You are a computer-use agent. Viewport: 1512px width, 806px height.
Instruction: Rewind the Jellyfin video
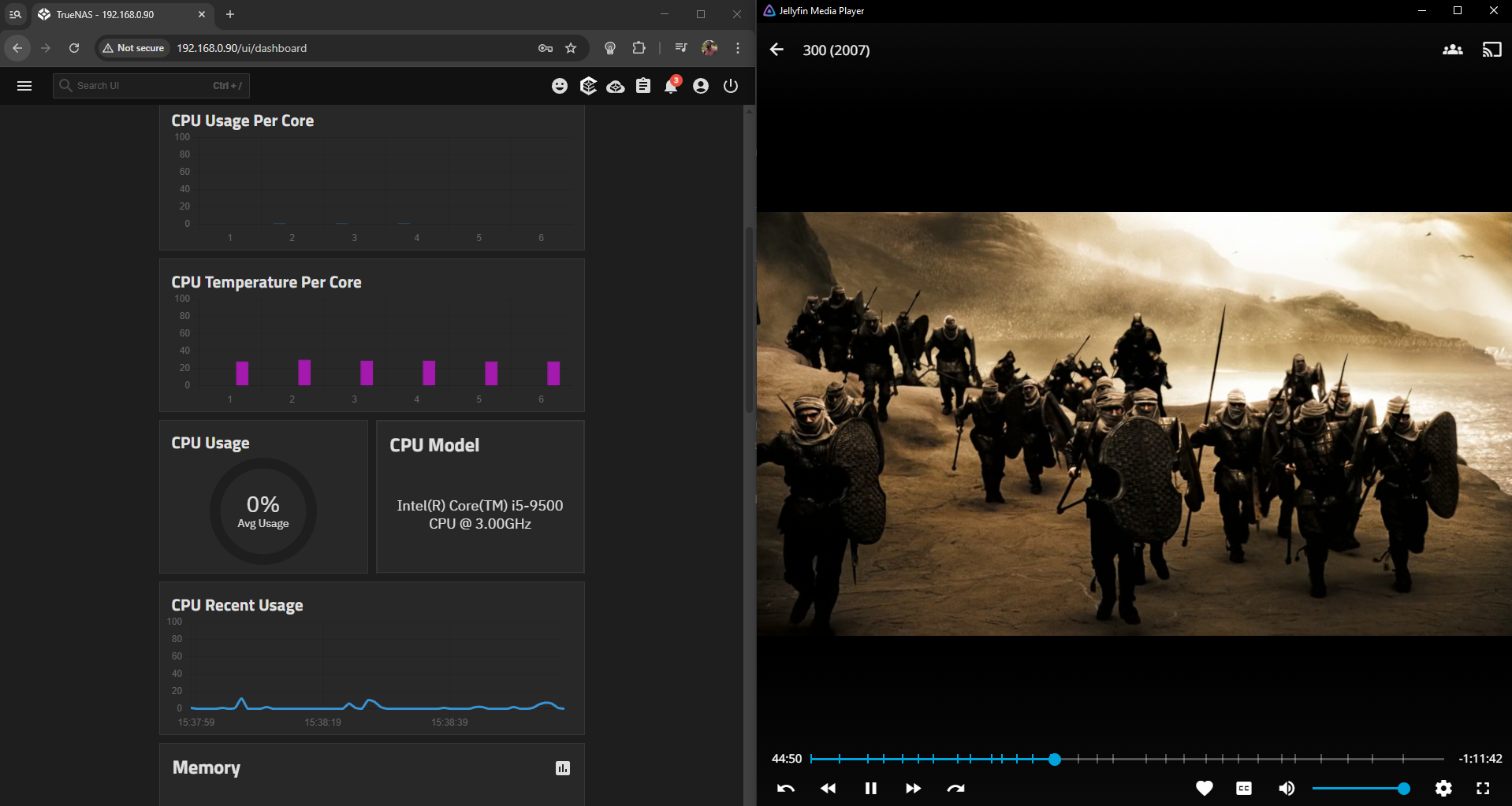tap(829, 788)
